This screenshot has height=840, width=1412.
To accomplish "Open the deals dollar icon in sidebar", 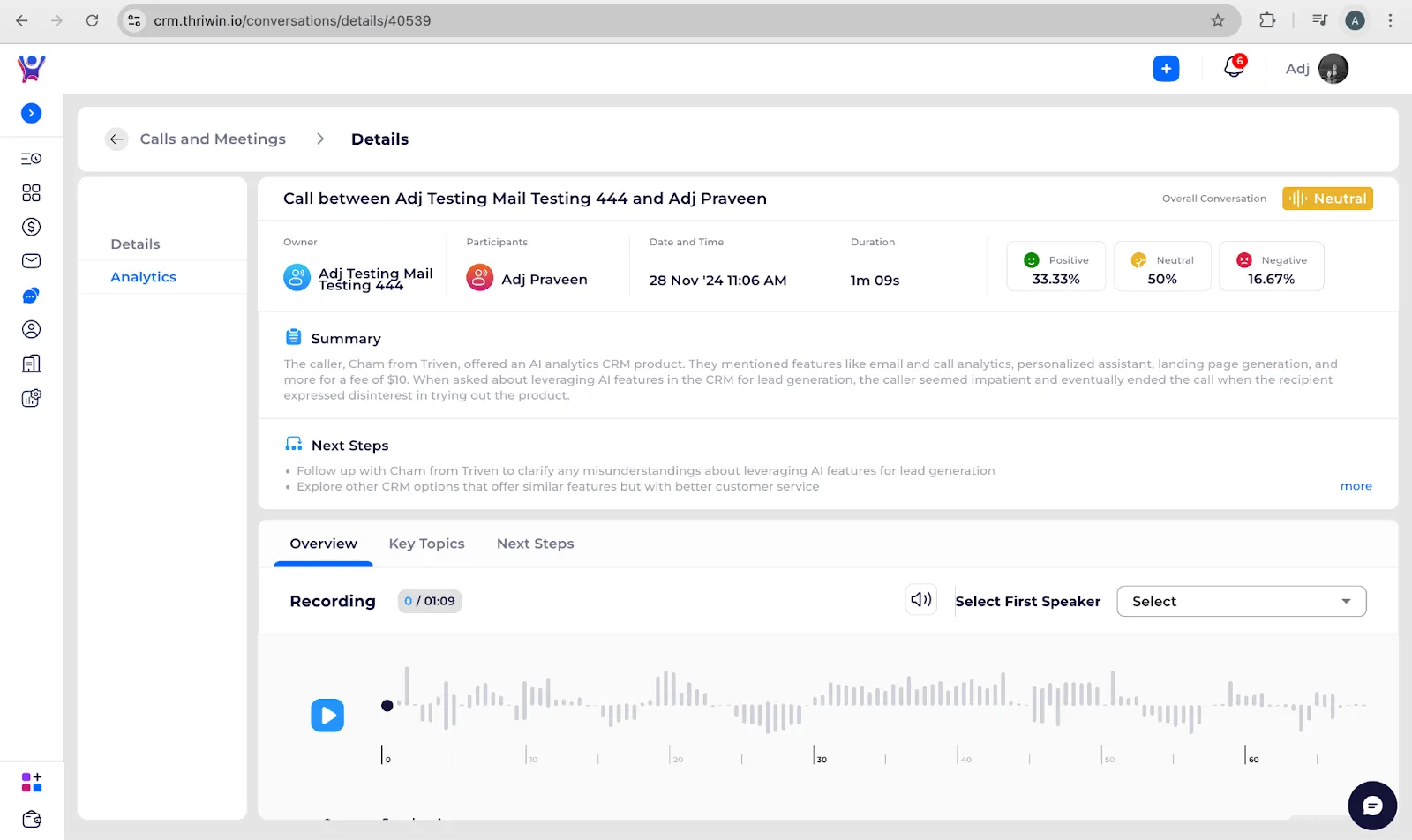I will coord(31,227).
